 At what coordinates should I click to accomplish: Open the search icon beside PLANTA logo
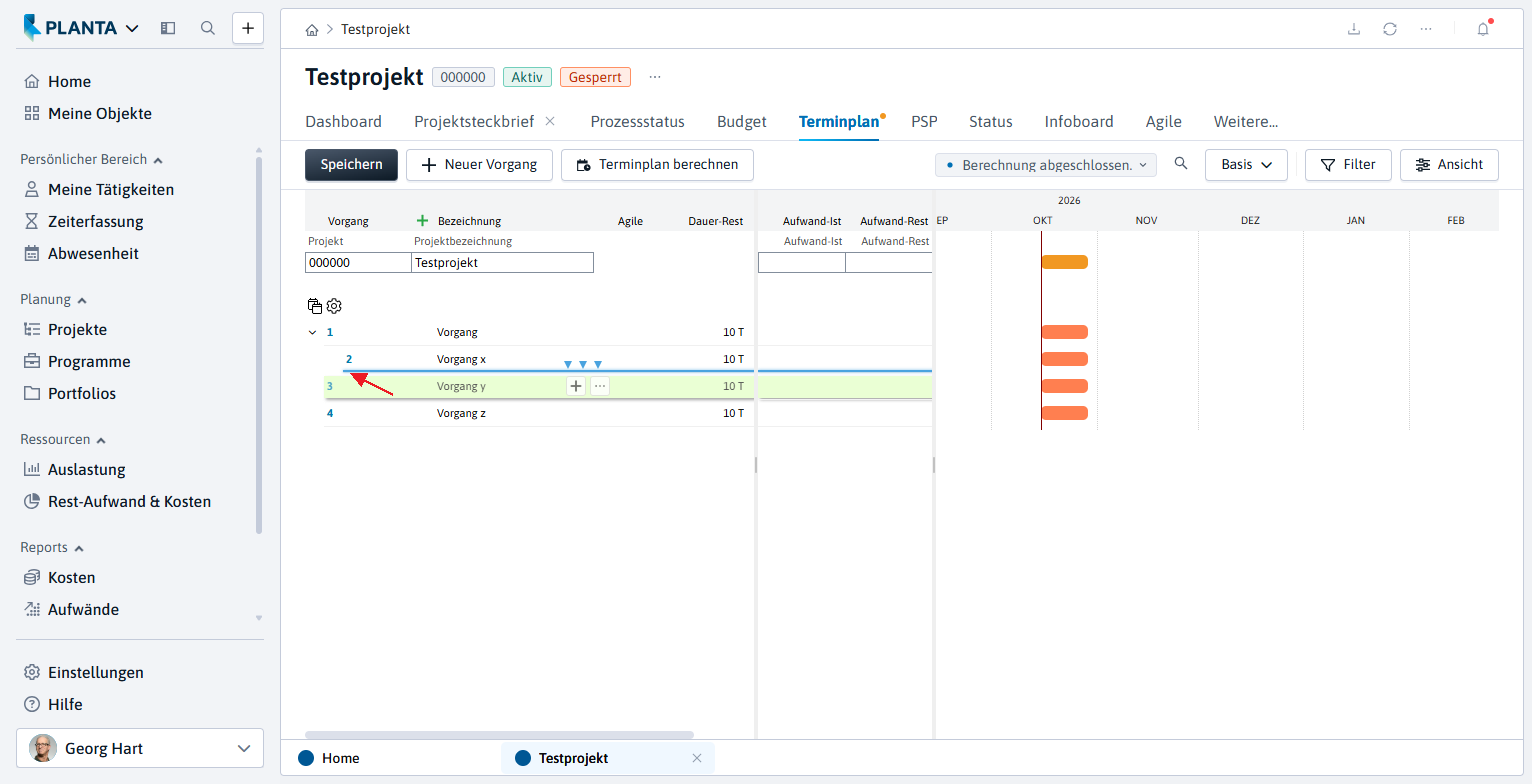(x=208, y=28)
